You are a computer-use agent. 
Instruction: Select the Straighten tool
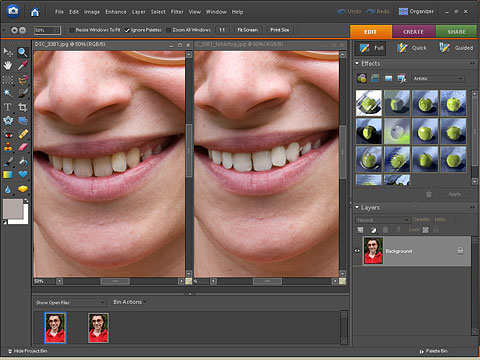(22, 120)
